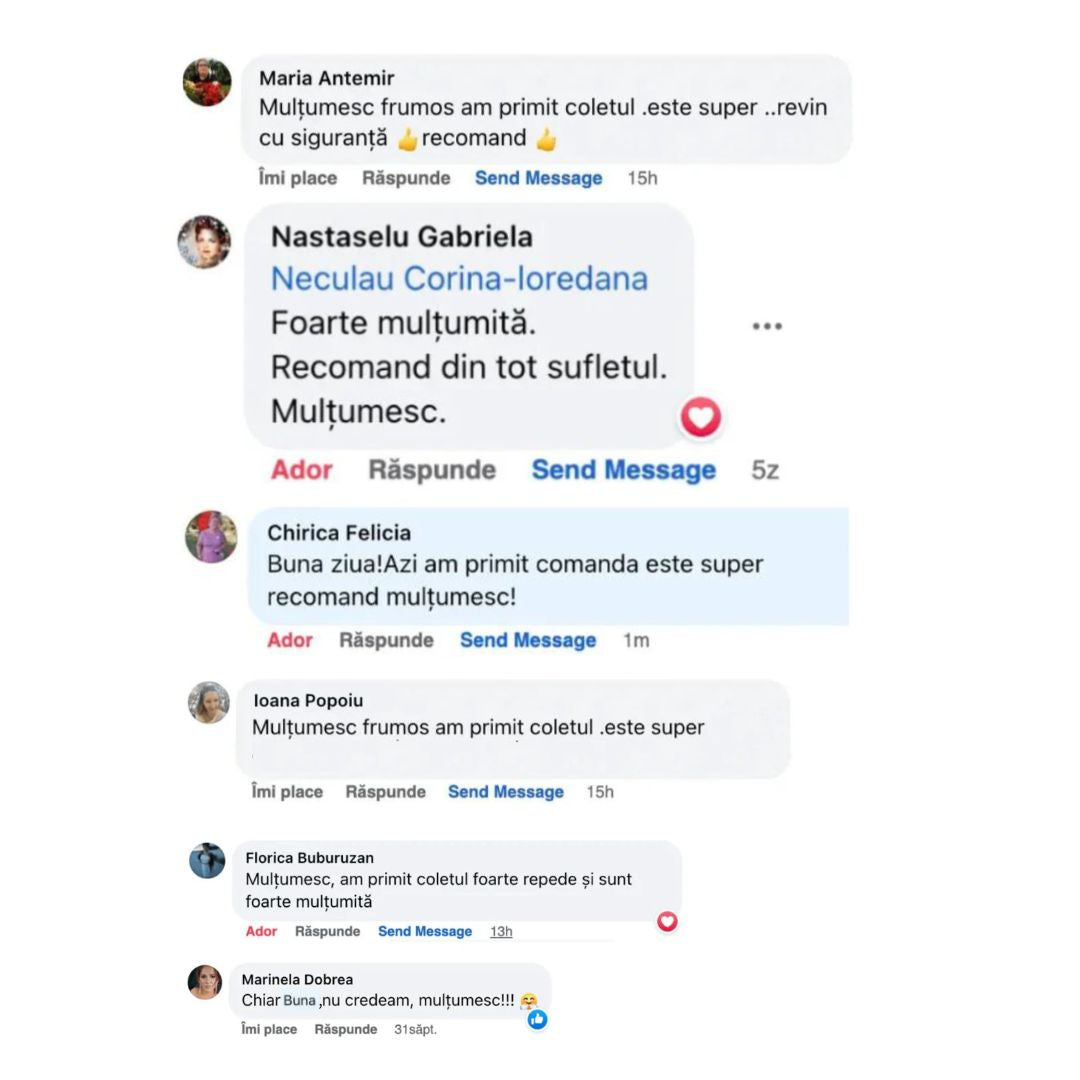This screenshot has height=1080, width=1080.
Task: Click heart reaction on Nastaselu Gabriela's comment
Action: tap(700, 417)
